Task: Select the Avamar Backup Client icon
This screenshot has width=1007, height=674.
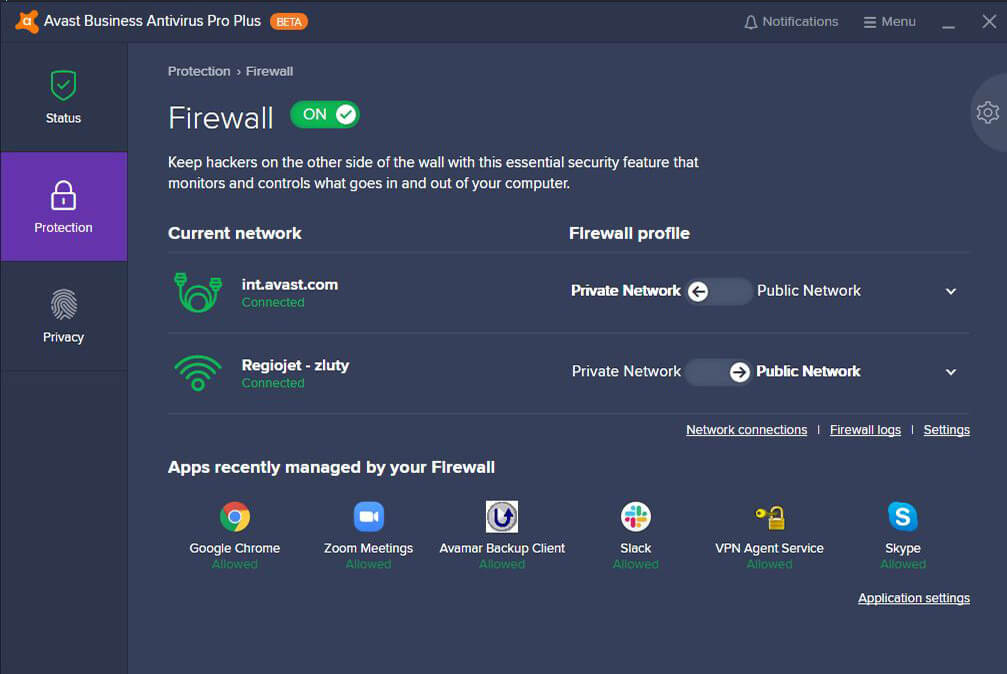Action: pos(501,516)
